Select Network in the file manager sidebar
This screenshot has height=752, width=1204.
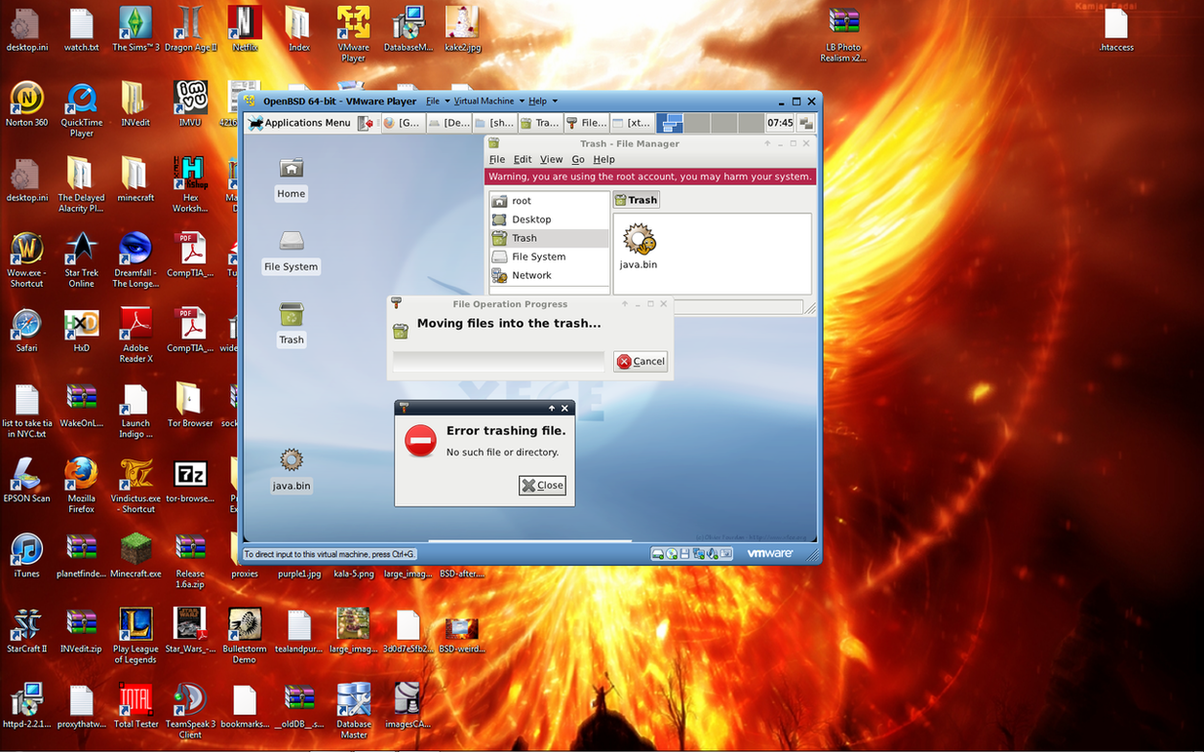point(549,275)
